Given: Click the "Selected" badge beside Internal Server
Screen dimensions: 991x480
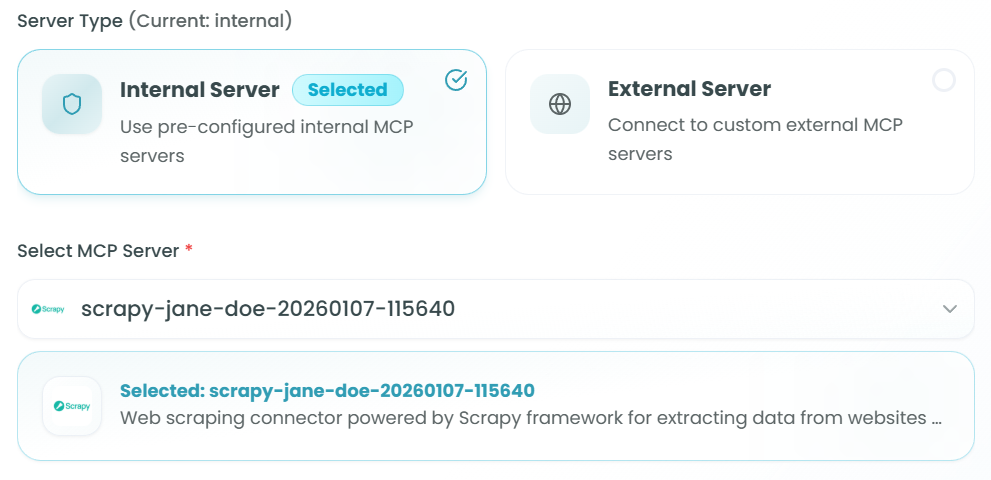Looking at the screenshot, I should coord(347,90).
